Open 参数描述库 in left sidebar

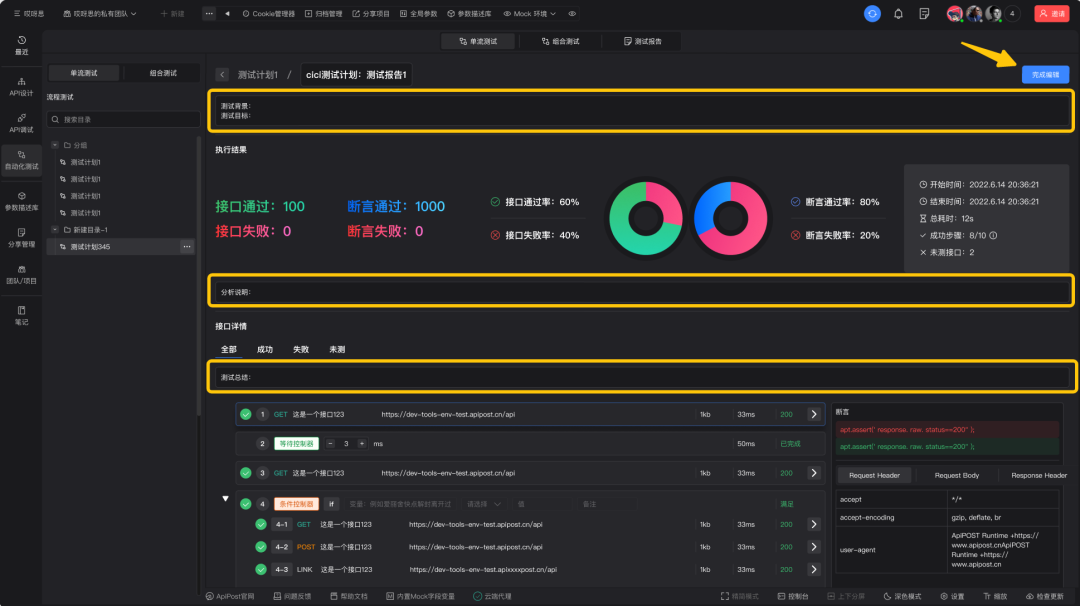click(21, 201)
